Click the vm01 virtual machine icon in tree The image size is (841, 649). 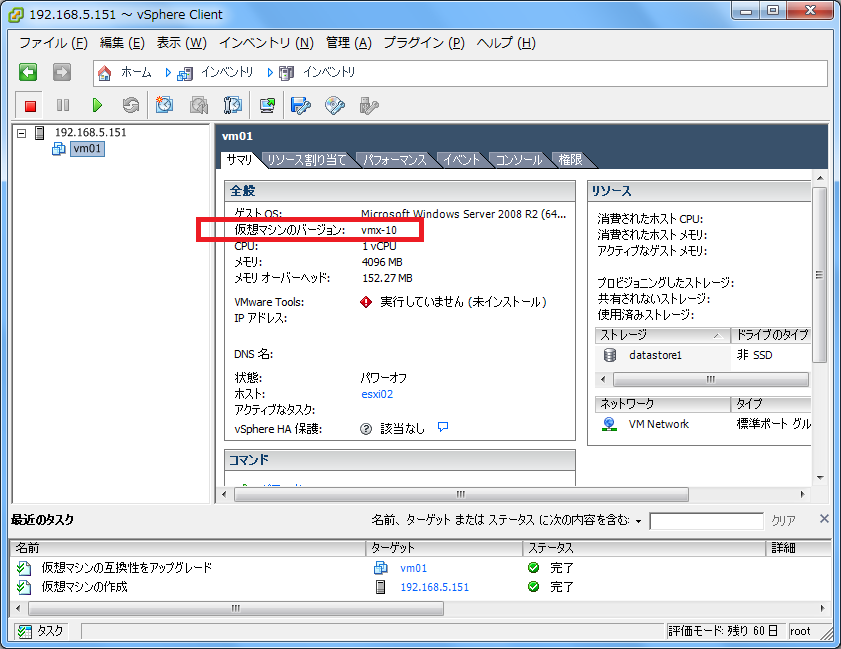pyautogui.click(x=58, y=149)
